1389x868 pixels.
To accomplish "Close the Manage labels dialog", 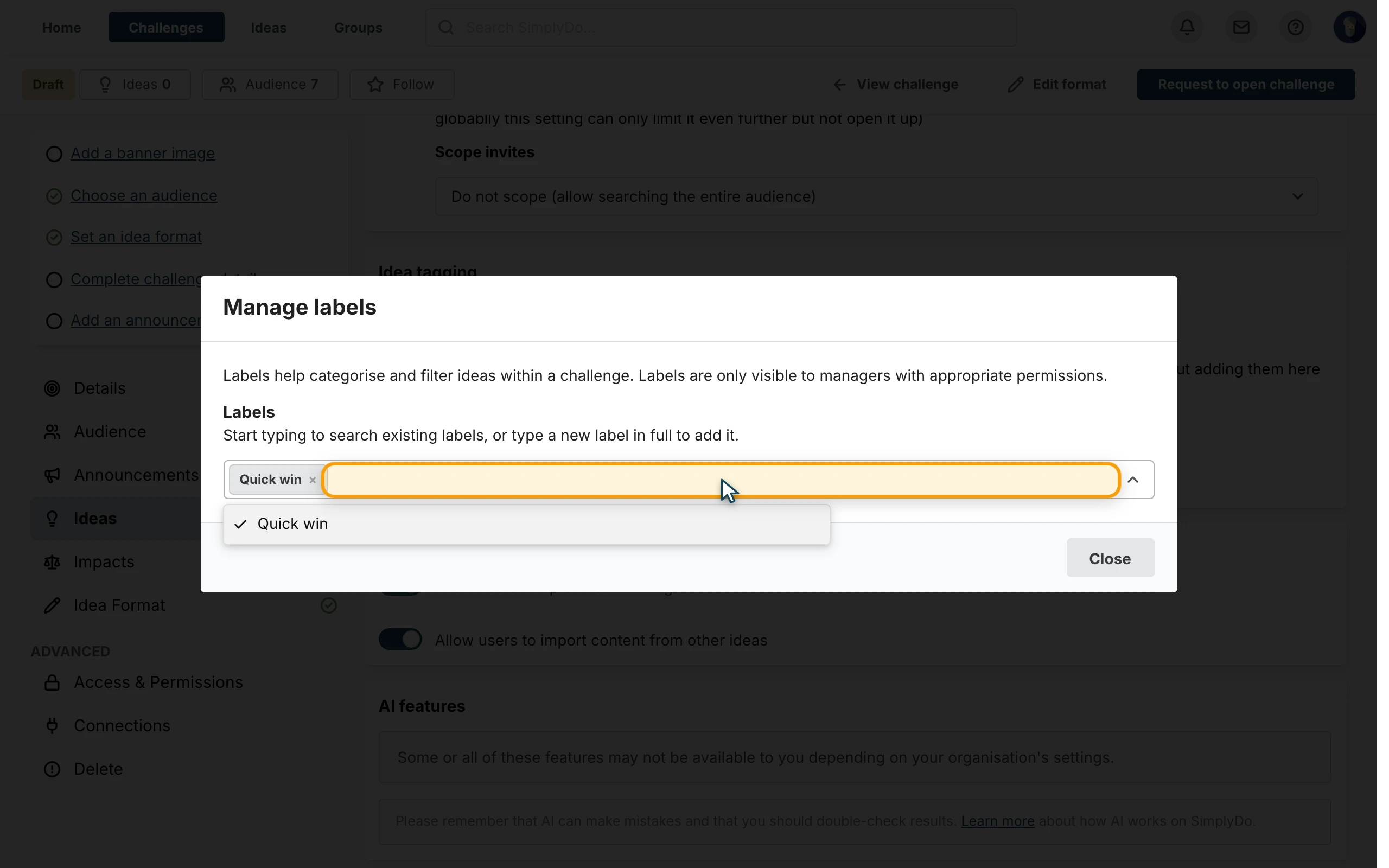I will 1110,558.
